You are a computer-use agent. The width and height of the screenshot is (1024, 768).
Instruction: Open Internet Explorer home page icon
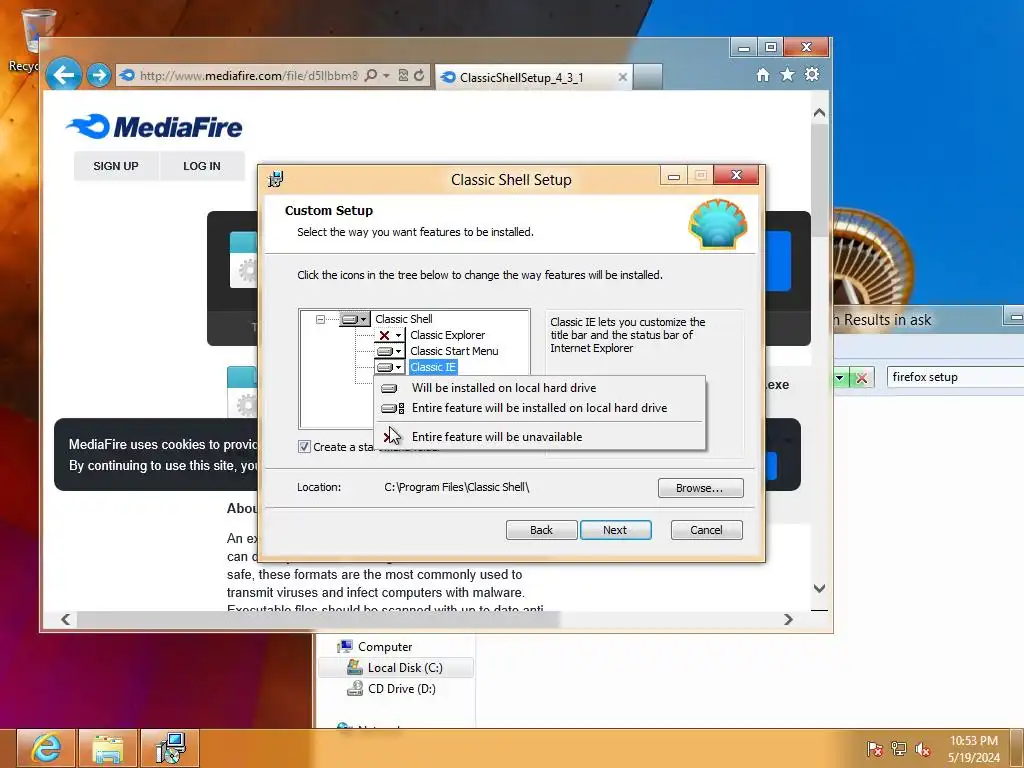762,74
